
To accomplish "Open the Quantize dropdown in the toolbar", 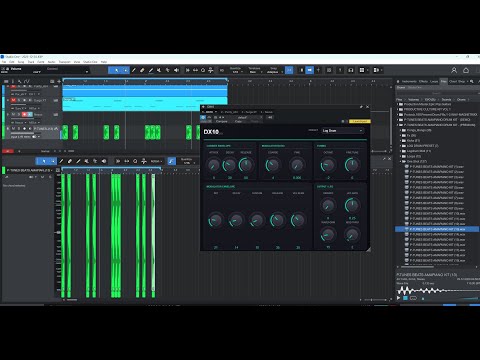I will (236, 70).
